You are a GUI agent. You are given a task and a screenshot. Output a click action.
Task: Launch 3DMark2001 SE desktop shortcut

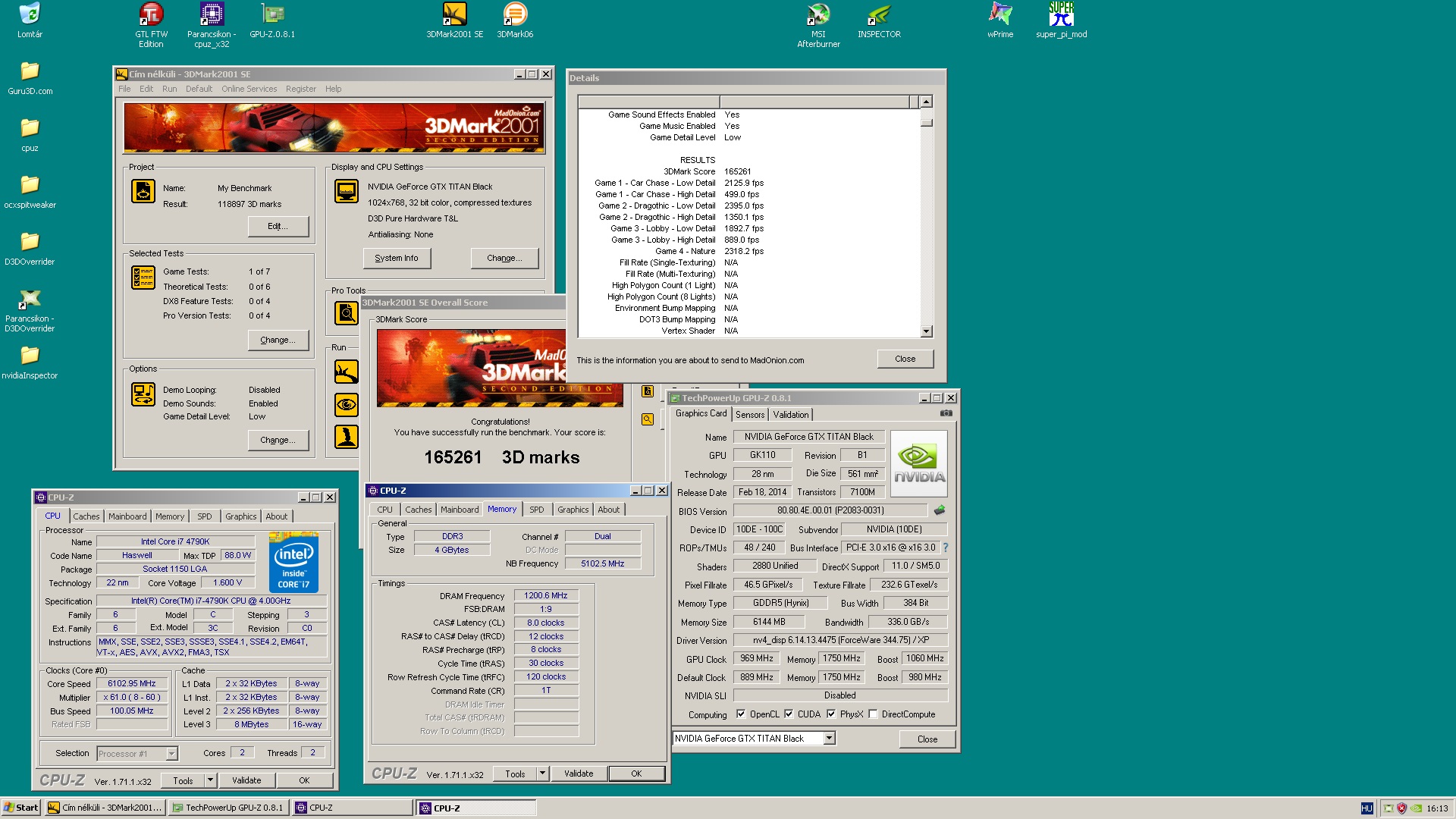(454, 20)
